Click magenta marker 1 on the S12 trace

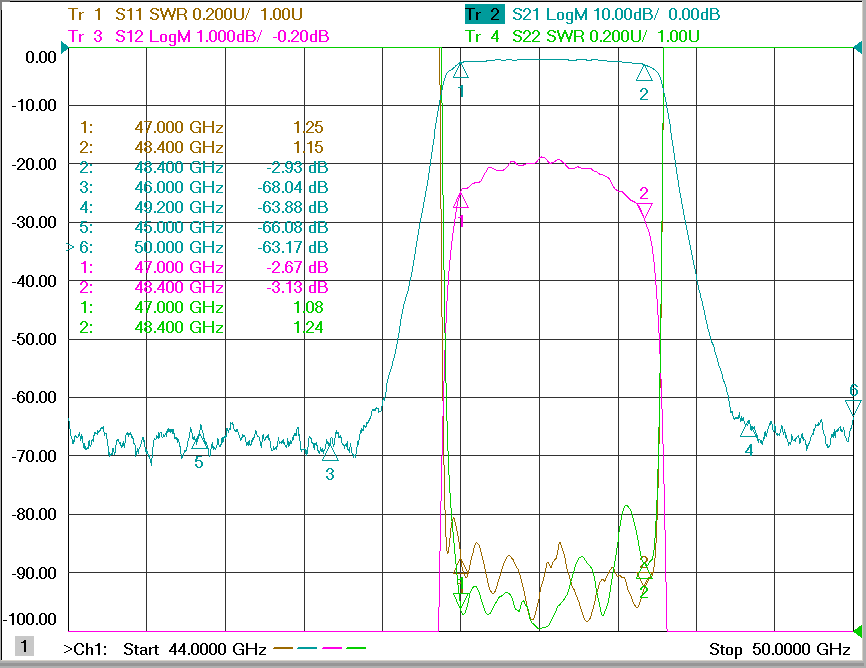pos(461,201)
